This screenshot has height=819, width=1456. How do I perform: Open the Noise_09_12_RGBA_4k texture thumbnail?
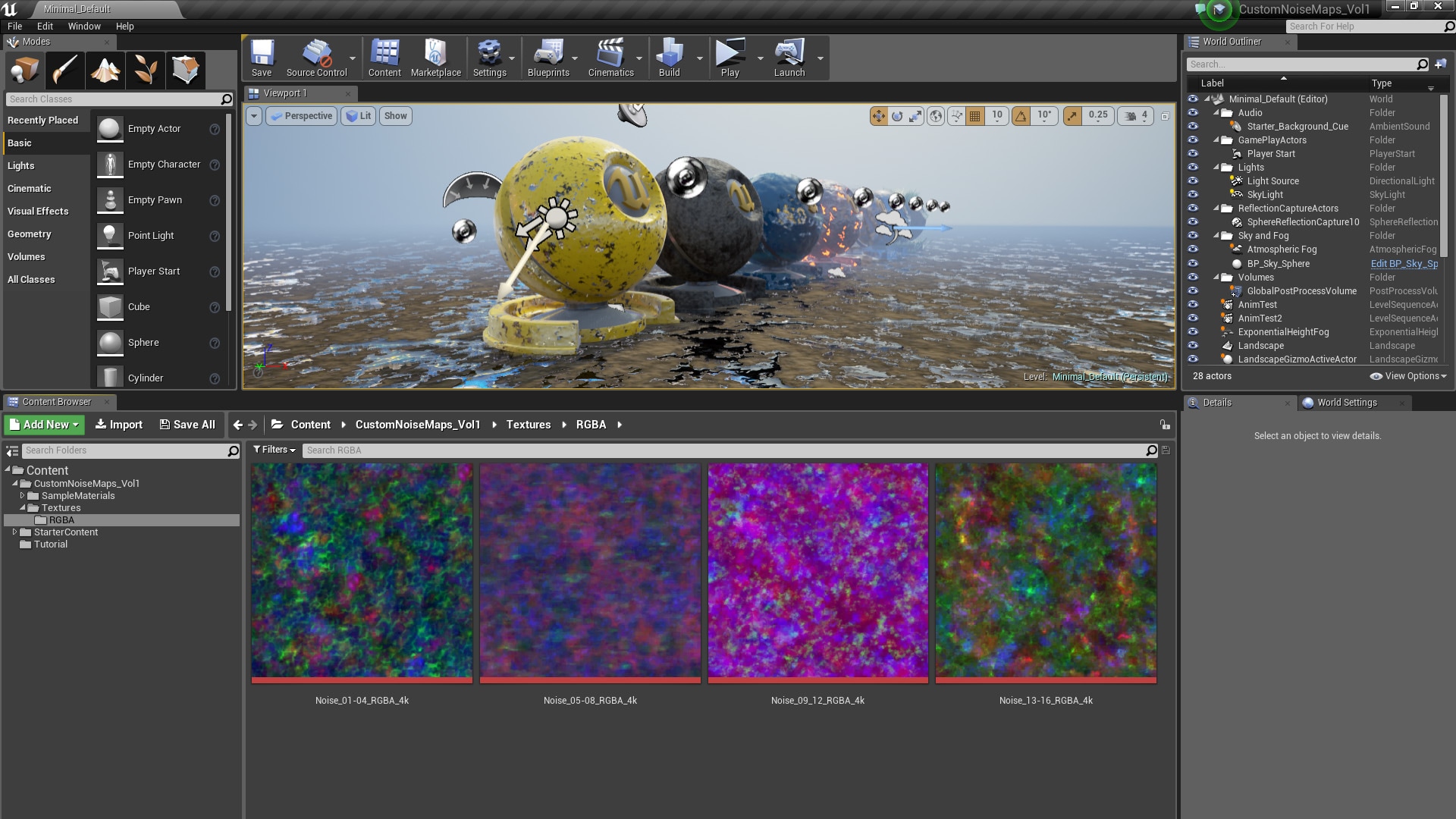[818, 571]
